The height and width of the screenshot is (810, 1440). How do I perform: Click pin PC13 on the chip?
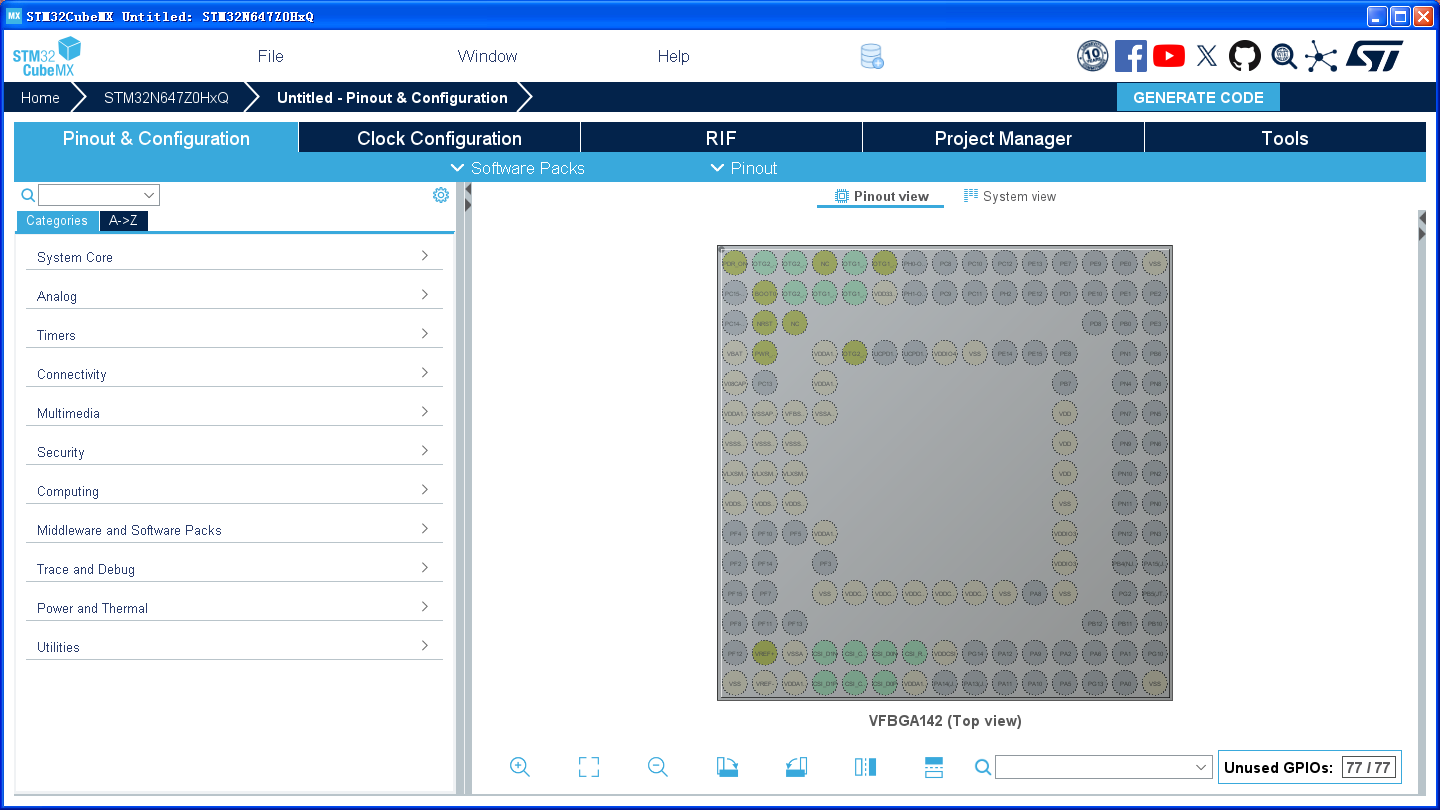click(765, 383)
